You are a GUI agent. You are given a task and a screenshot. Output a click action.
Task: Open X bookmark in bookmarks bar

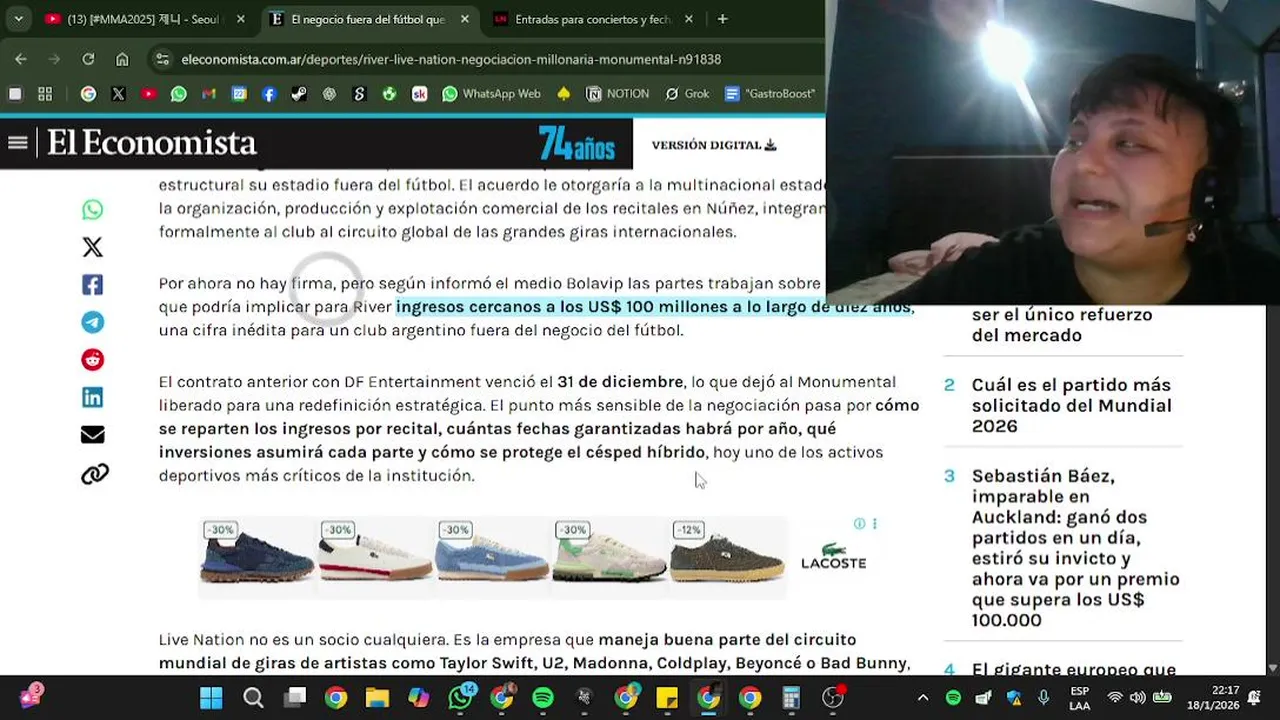[x=118, y=94]
